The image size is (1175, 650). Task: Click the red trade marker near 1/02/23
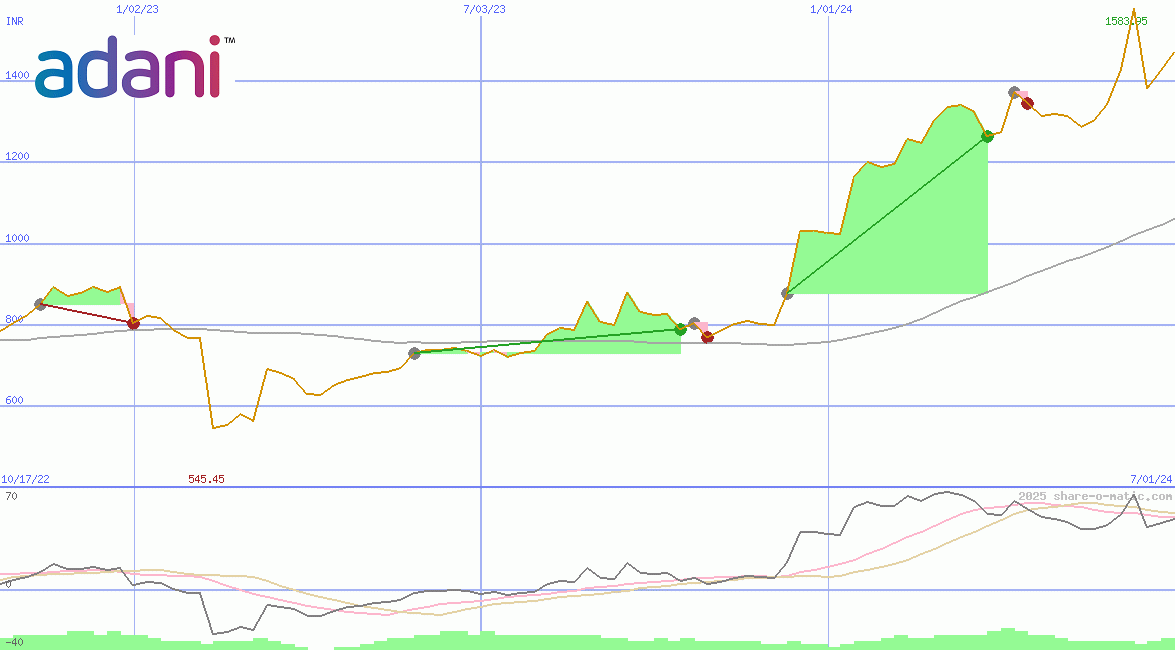tap(133, 323)
